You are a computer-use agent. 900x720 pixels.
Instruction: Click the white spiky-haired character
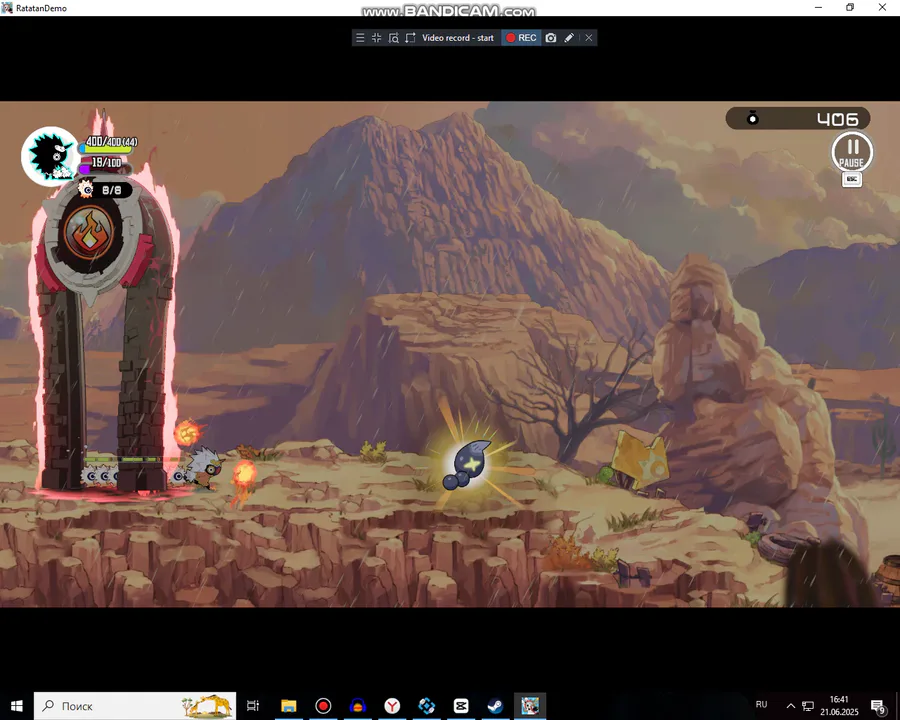click(x=205, y=468)
